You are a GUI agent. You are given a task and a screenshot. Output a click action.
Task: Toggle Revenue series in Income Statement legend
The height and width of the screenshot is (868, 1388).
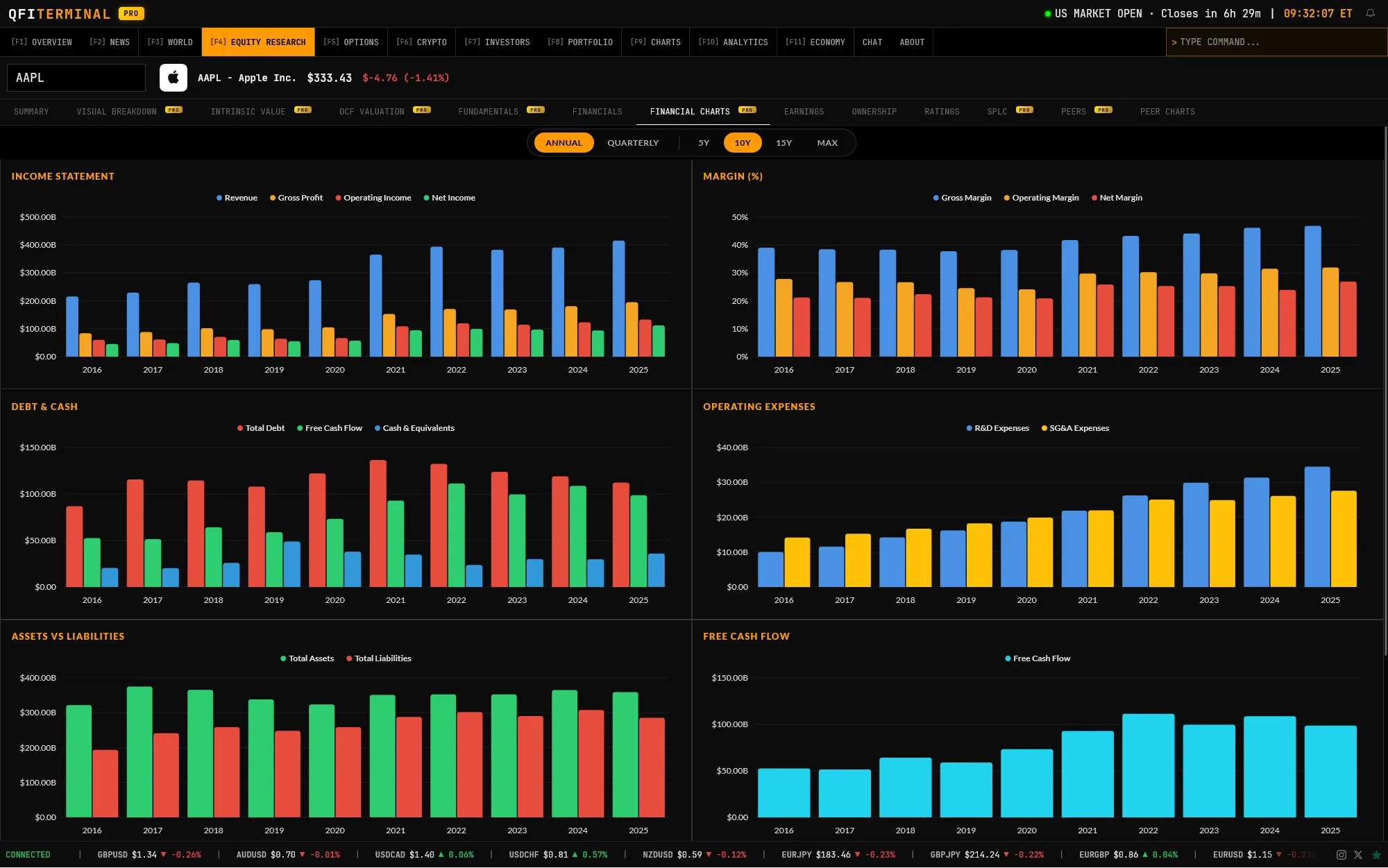click(x=237, y=198)
